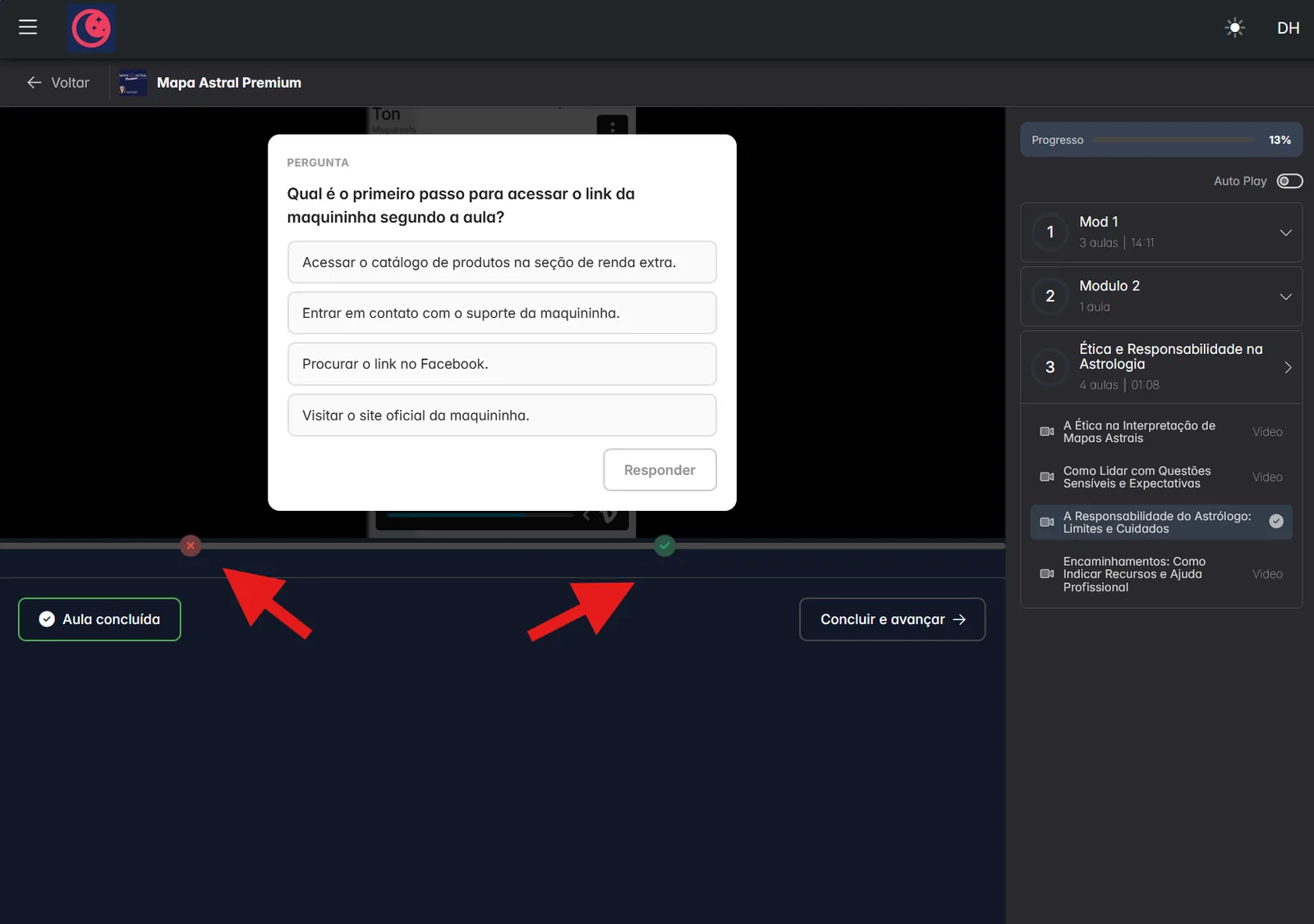Click the red X quiz marker on timeline

(191, 545)
